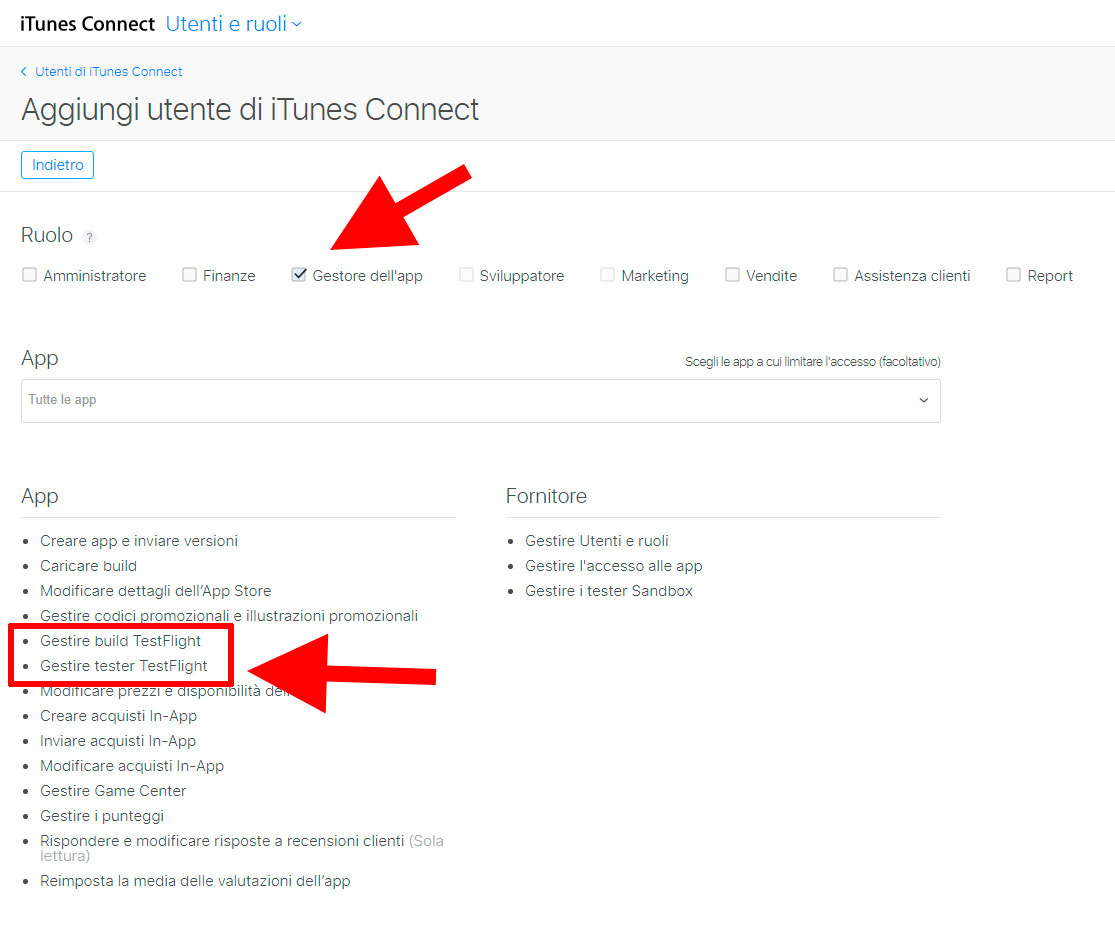Click 'Gestire build TestFlight' item

(120, 641)
